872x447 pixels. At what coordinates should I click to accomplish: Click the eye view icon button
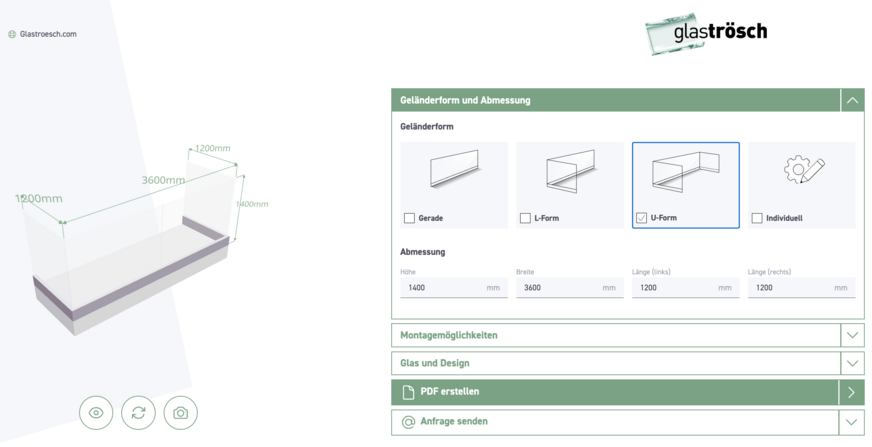pos(96,413)
